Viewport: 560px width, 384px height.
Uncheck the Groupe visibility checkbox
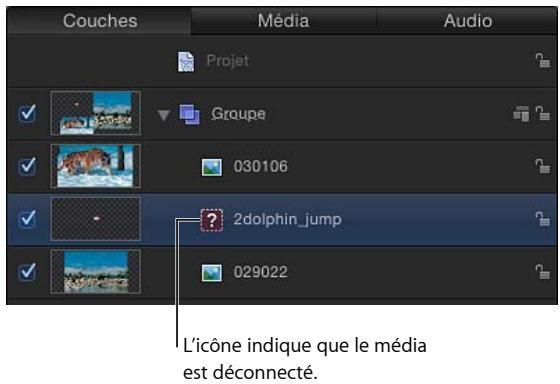(x=27, y=113)
